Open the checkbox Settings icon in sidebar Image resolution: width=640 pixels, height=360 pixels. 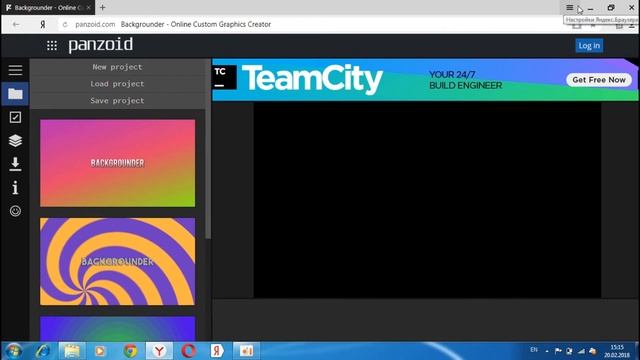tap(15, 118)
